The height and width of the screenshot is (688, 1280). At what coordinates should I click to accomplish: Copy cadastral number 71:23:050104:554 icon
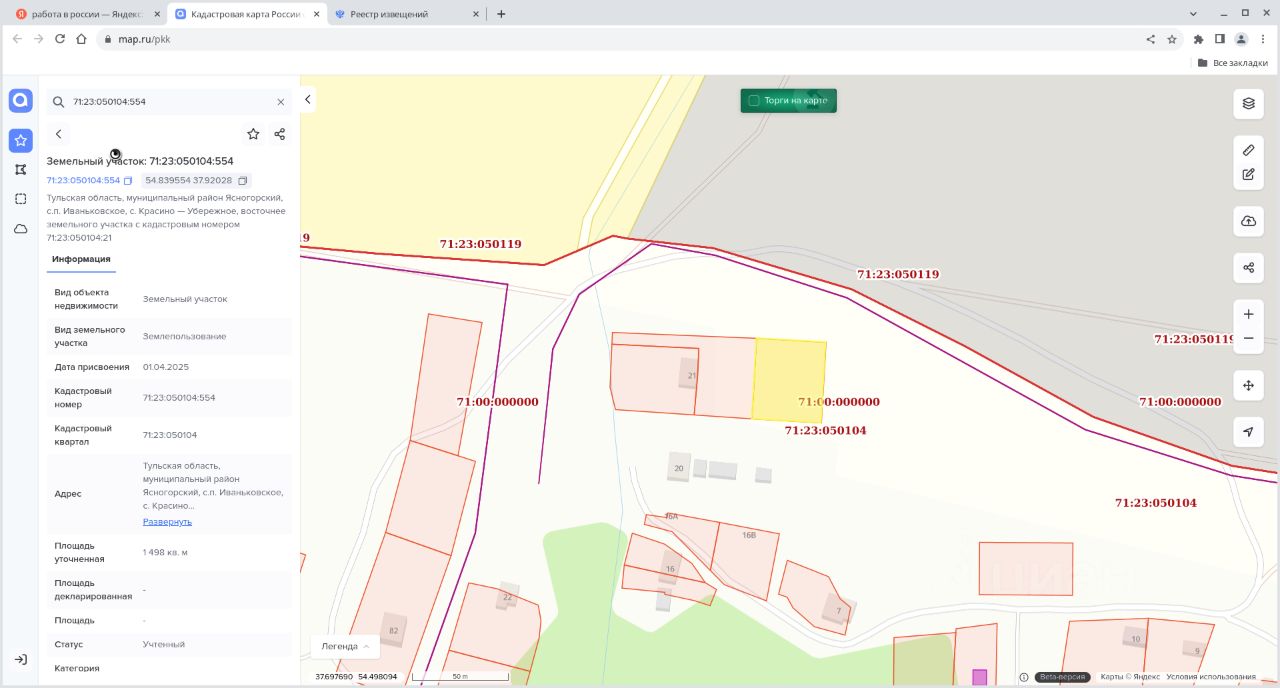[x=128, y=181]
